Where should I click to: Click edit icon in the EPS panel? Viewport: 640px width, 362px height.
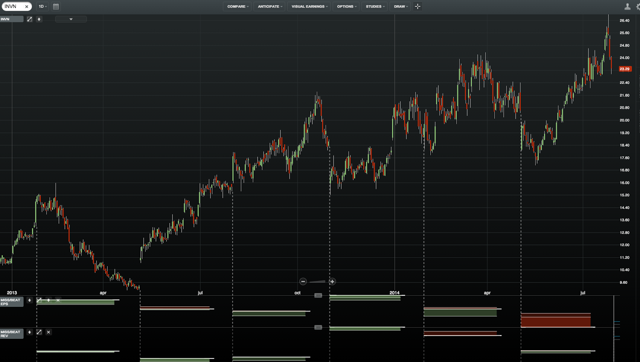pos(39,300)
